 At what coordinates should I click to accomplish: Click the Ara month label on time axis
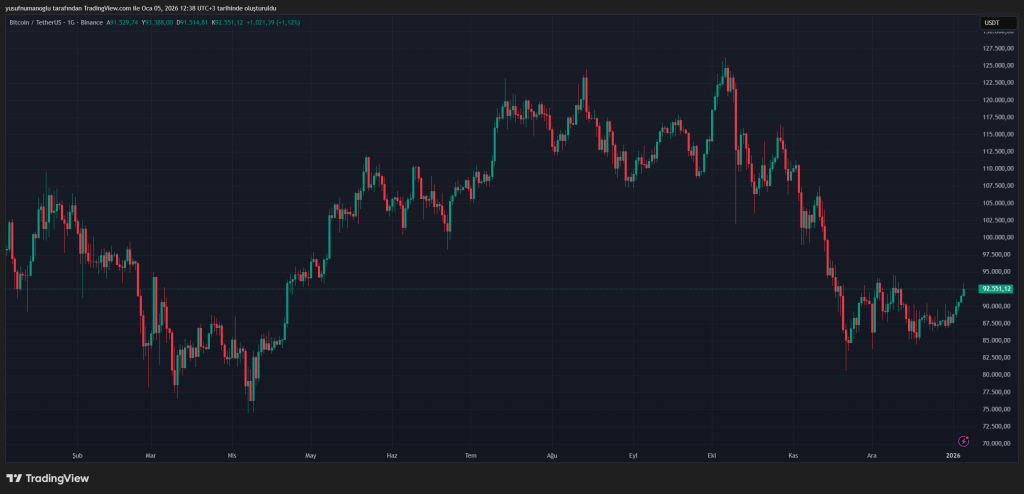tap(871, 456)
